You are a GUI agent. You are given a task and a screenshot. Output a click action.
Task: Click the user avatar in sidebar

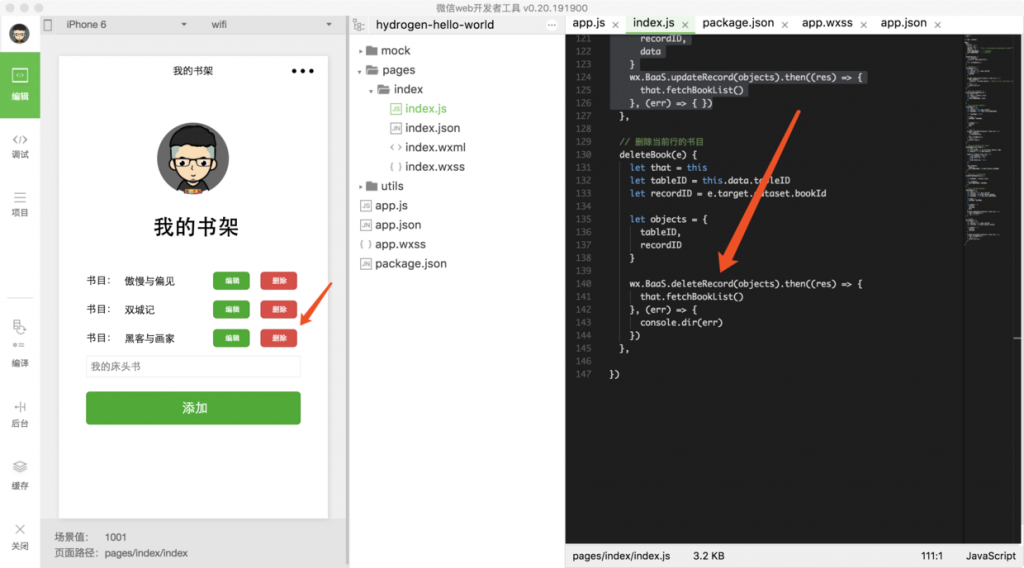(x=20, y=34)
